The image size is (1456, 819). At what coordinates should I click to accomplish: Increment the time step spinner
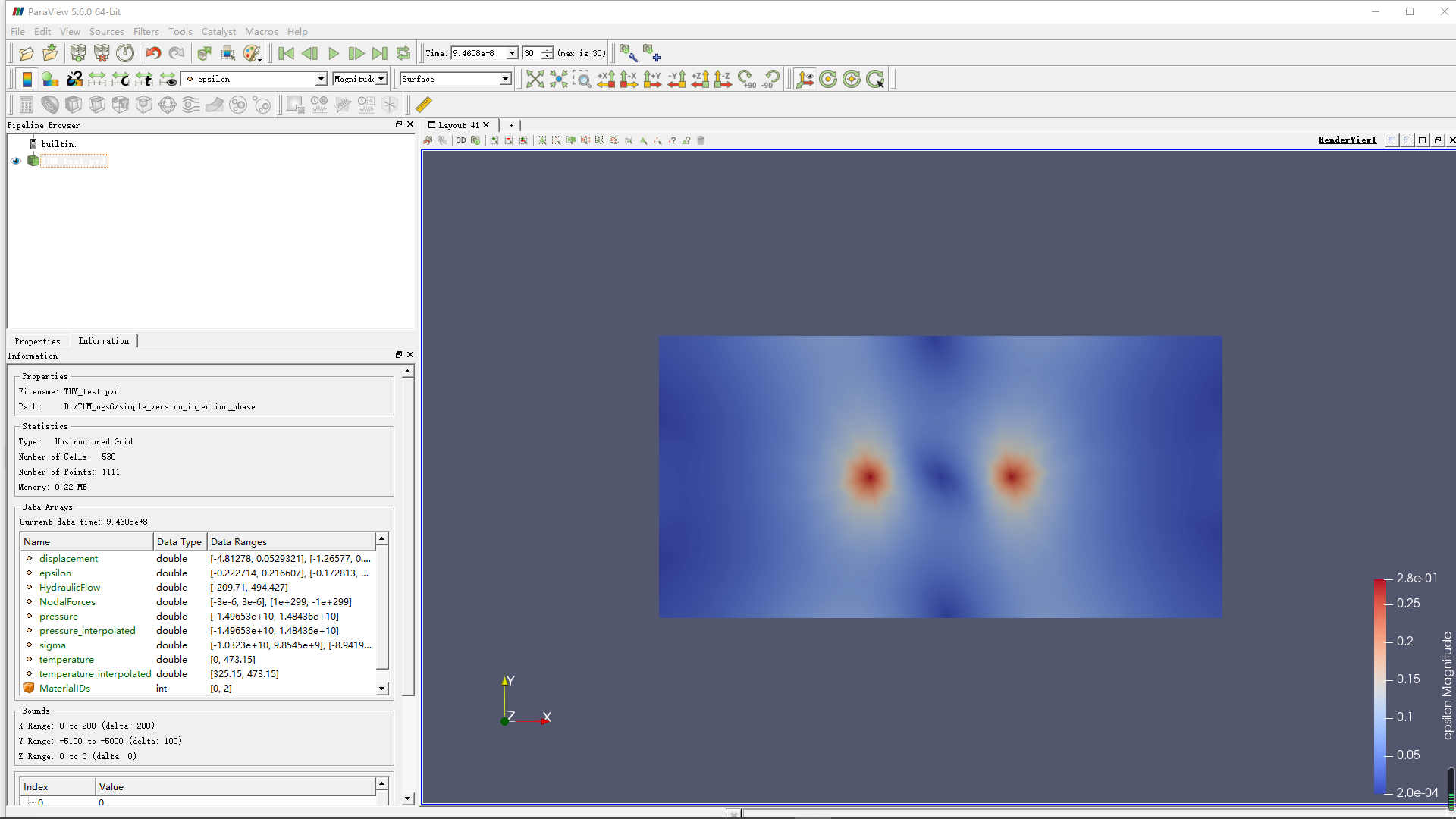tap(548, 50)
